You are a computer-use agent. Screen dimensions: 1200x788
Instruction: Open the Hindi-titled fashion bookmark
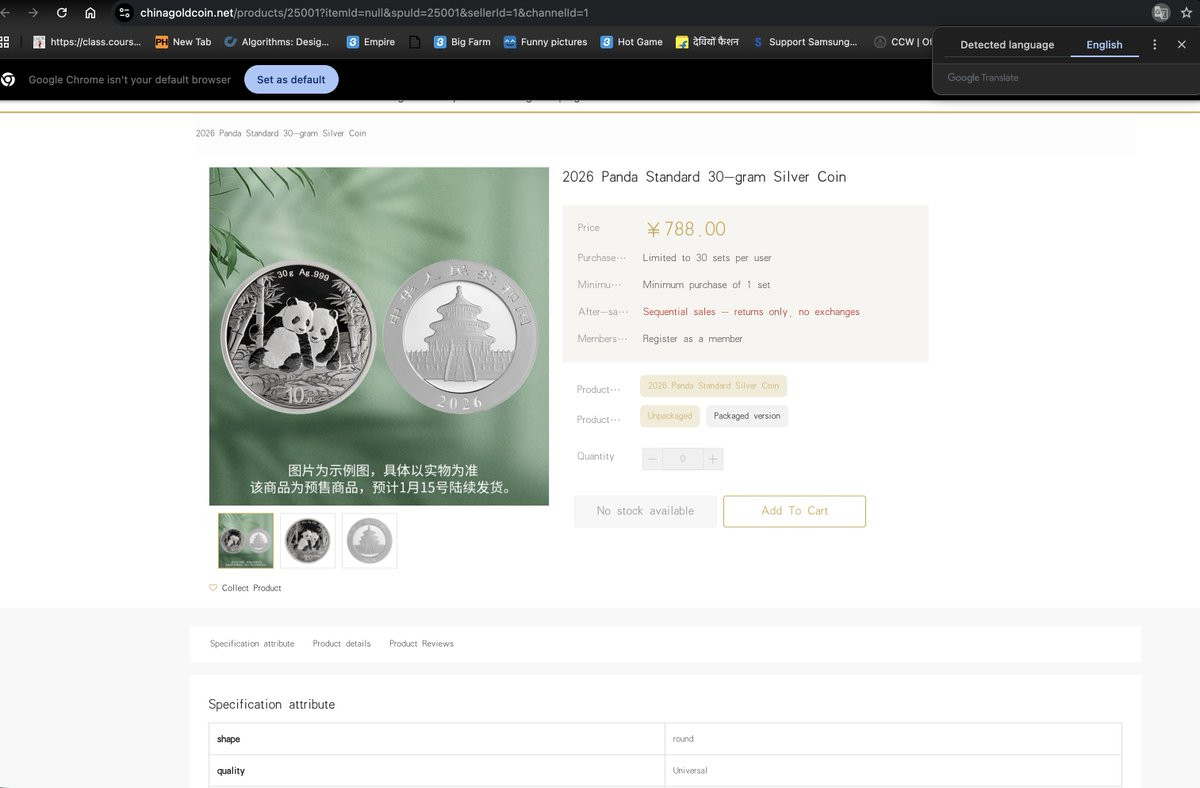[x=707, y=42]
